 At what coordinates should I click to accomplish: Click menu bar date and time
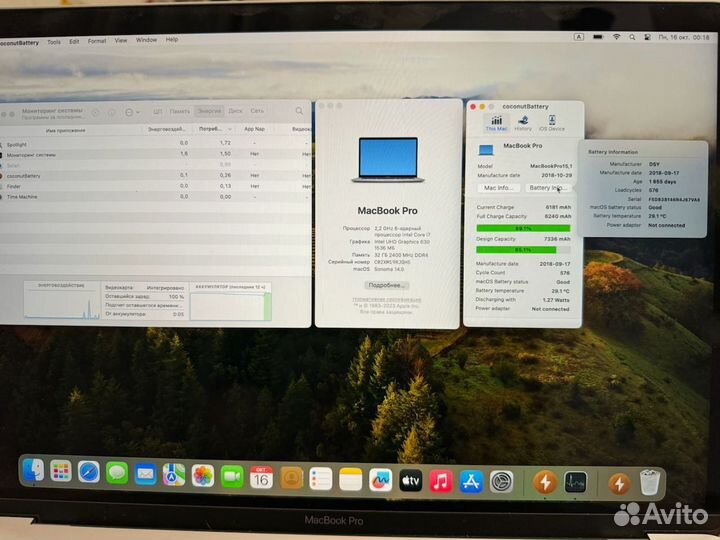pos(684,37)
